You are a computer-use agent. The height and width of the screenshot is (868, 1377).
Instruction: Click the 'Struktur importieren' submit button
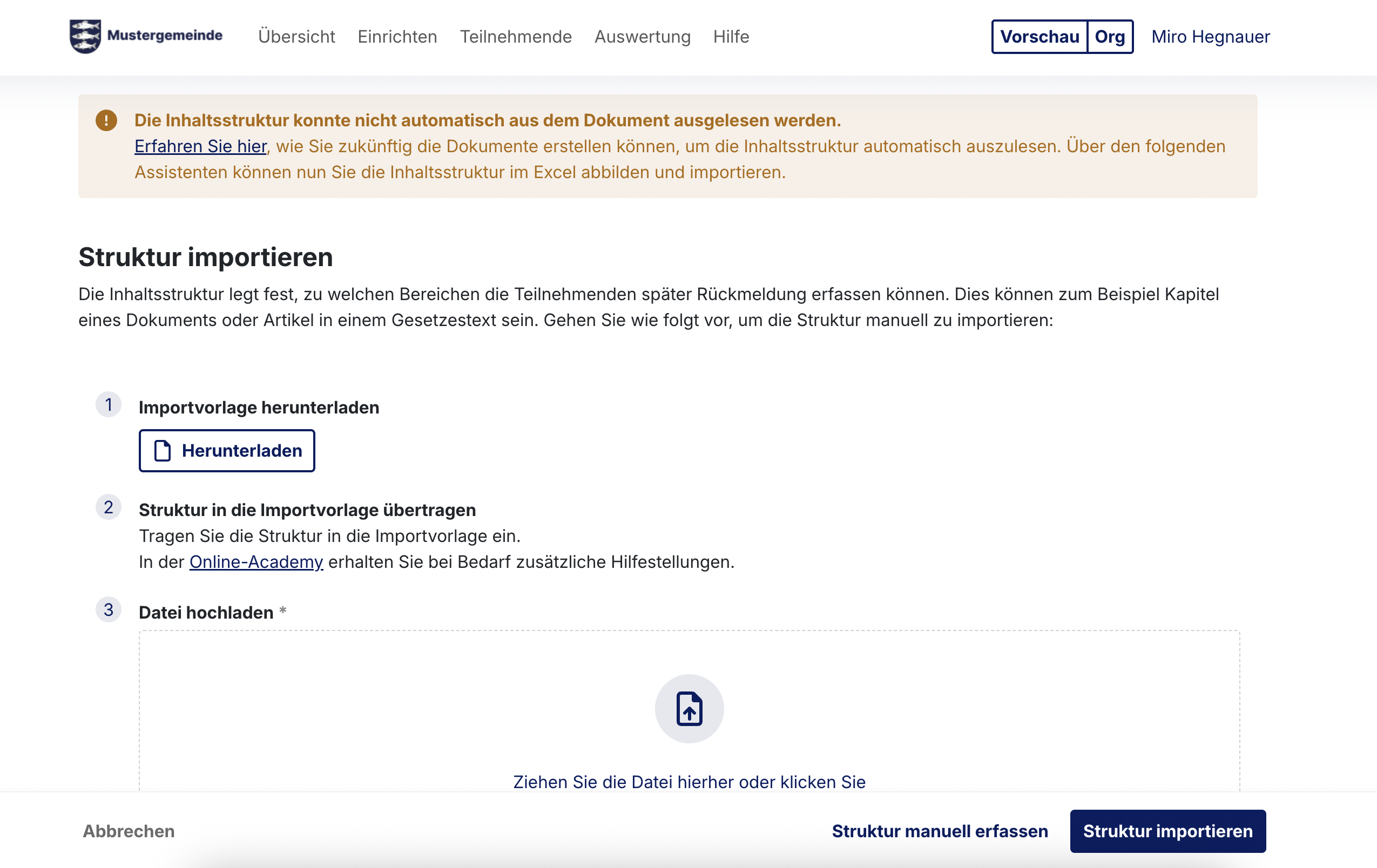pyautogui.click(x=1167, y=831)
